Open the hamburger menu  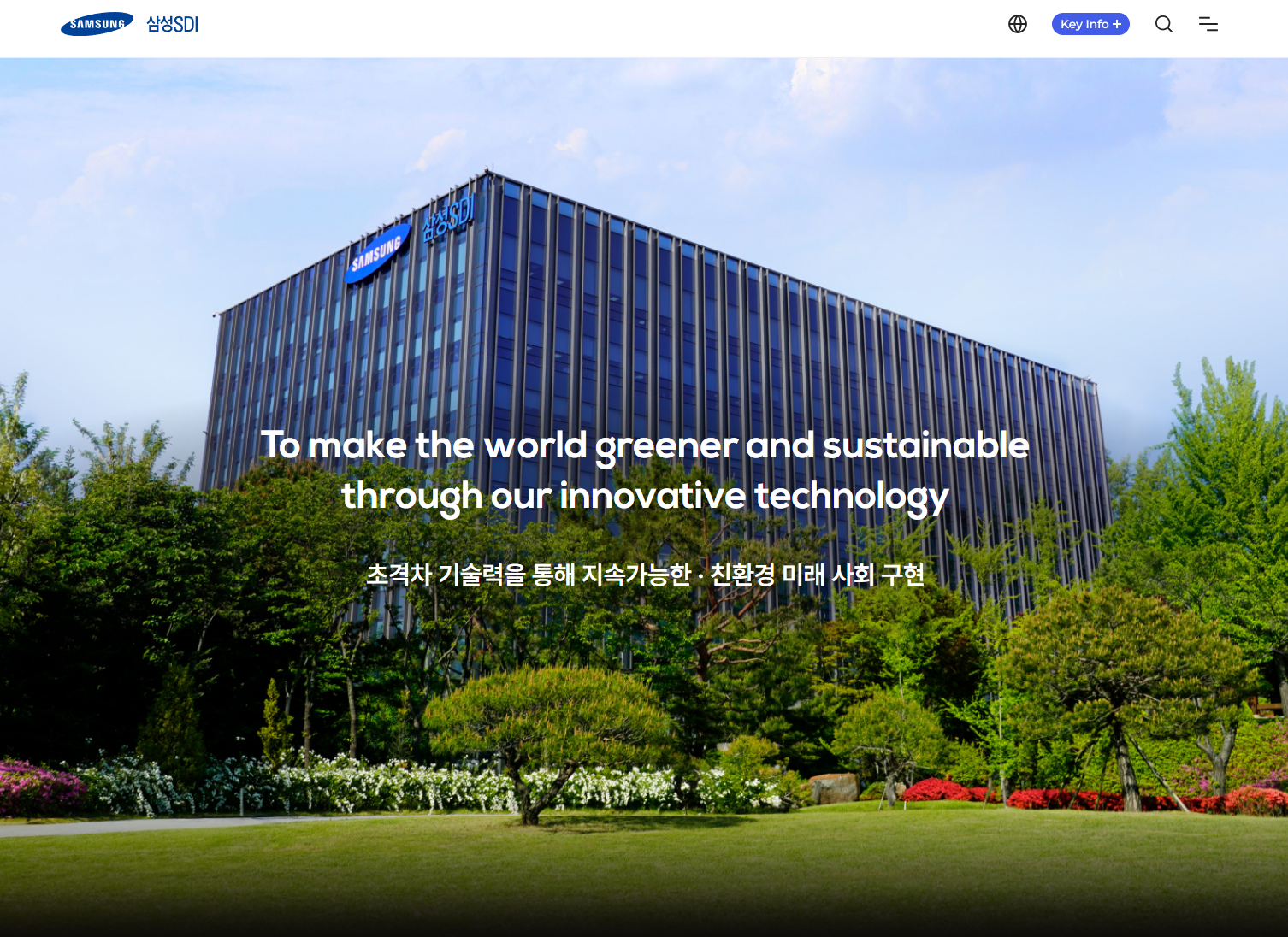(1208, 24)
